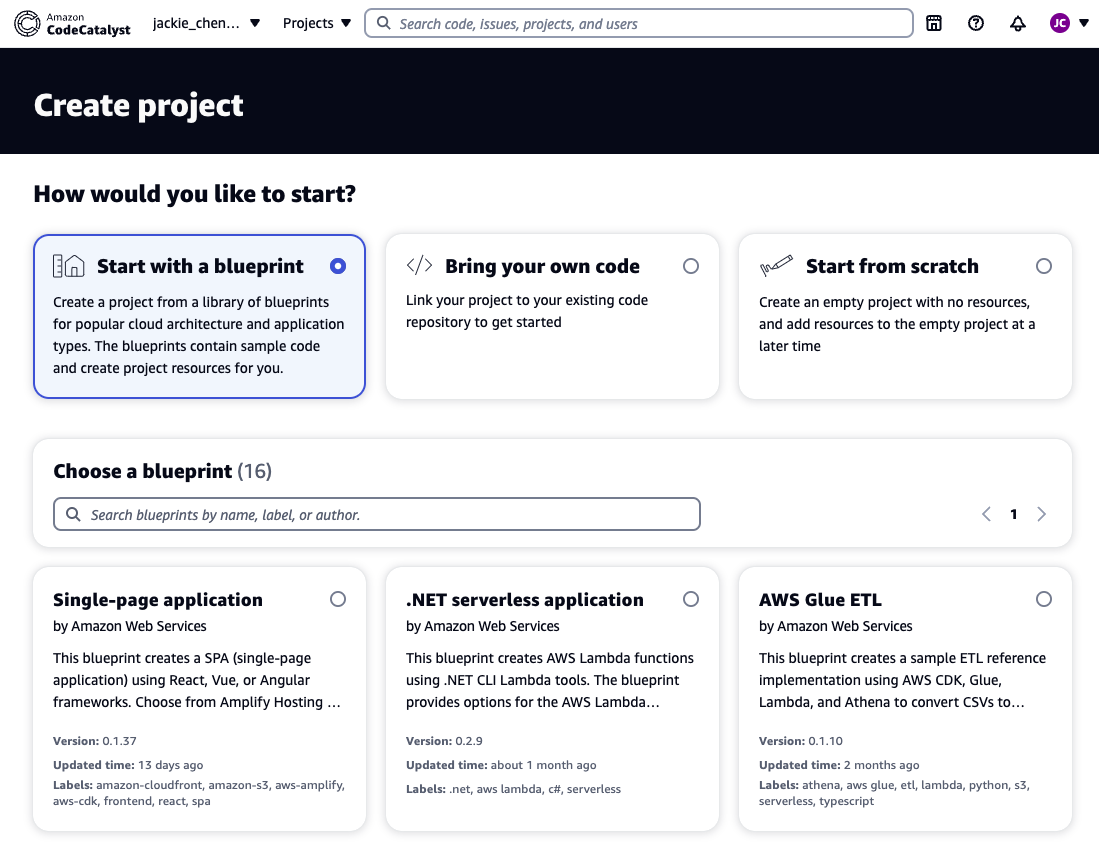Click the Amazon CodeCatalyst logo
The height and width of the screenshot is (842, 1099).
[x=72, y=23]
